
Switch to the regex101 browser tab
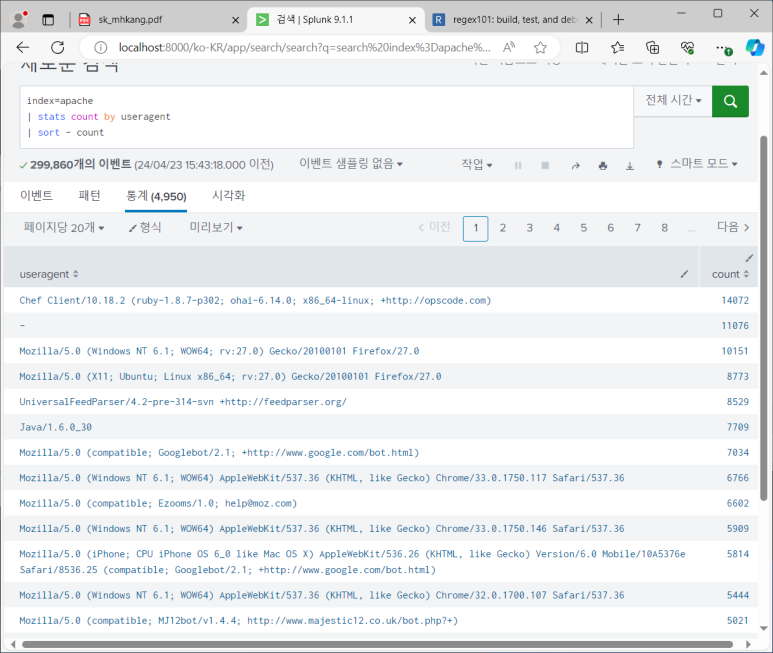coord(513,20)
